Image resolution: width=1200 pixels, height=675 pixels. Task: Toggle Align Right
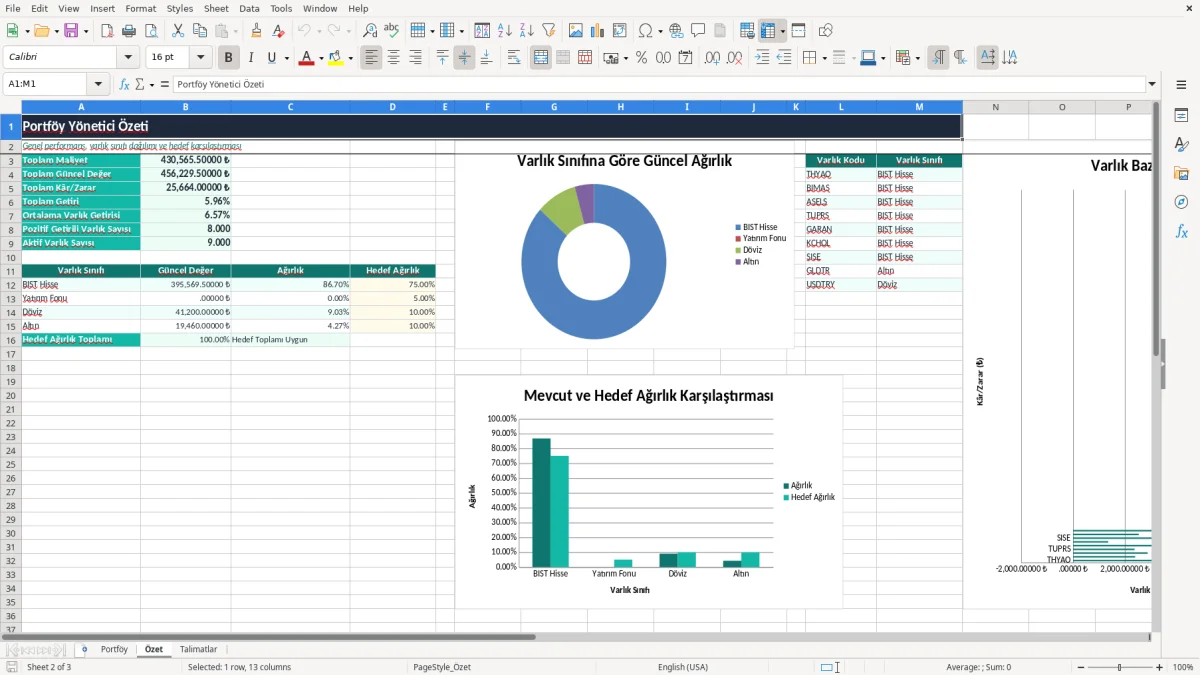click(x=414, y=58)
